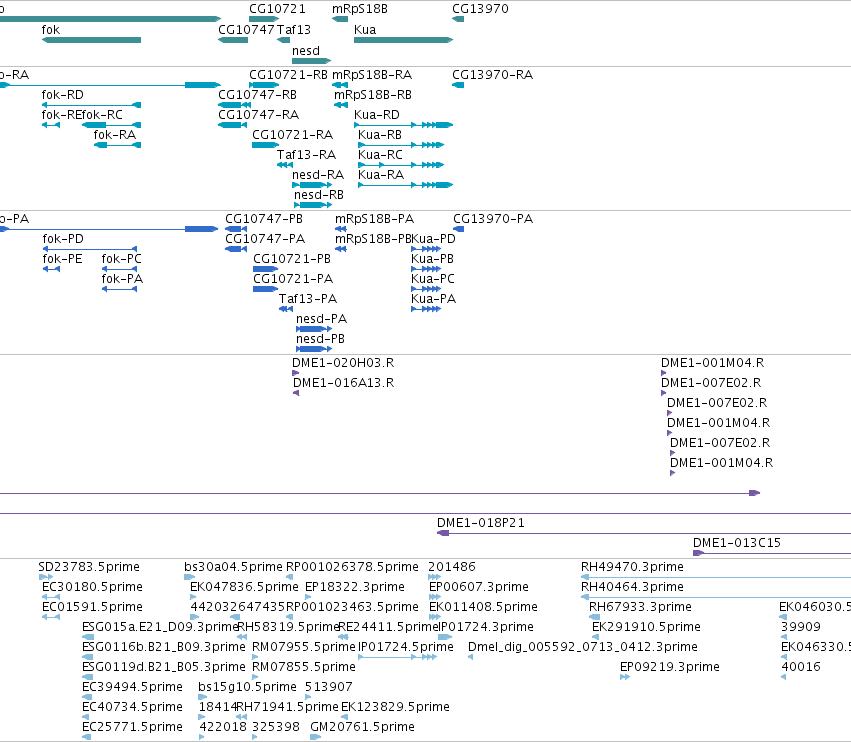Select the CG10747-PA protein label
Screen dimensions: 851x742
265,239
